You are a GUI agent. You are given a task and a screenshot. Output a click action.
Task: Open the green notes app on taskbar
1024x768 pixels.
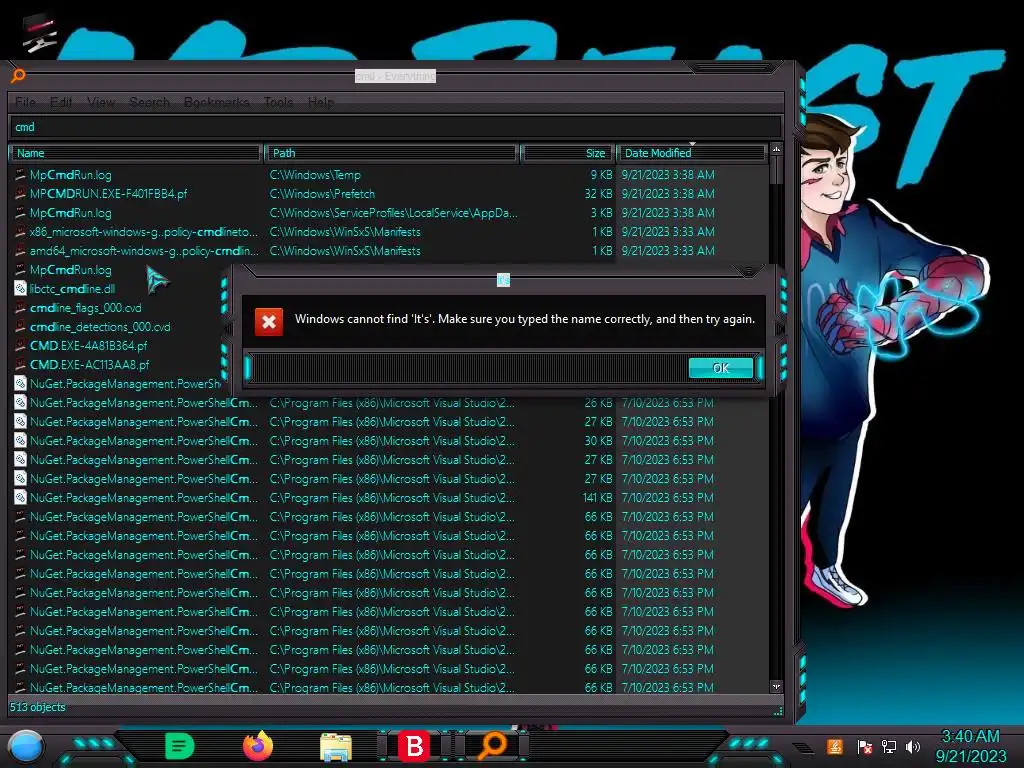point(180,746)
